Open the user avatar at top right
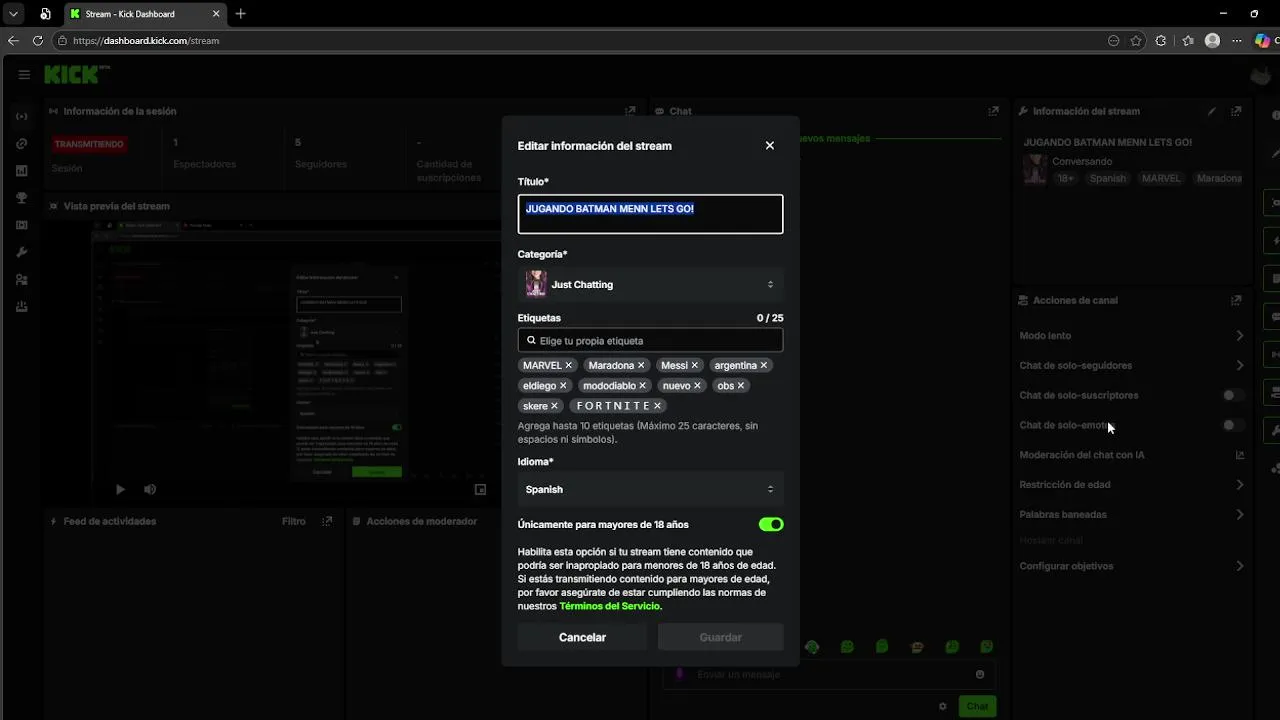Image resolution: width=1280 pixels, height=720 pixels. (x=1260, y=76)
